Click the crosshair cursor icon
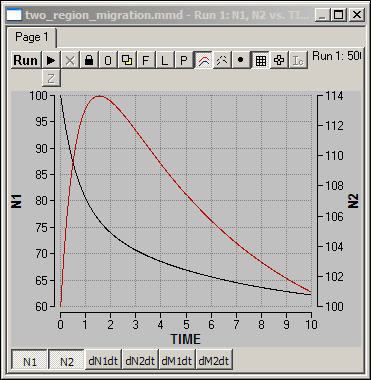The image size is (371, 380). (x=279, y=60)
